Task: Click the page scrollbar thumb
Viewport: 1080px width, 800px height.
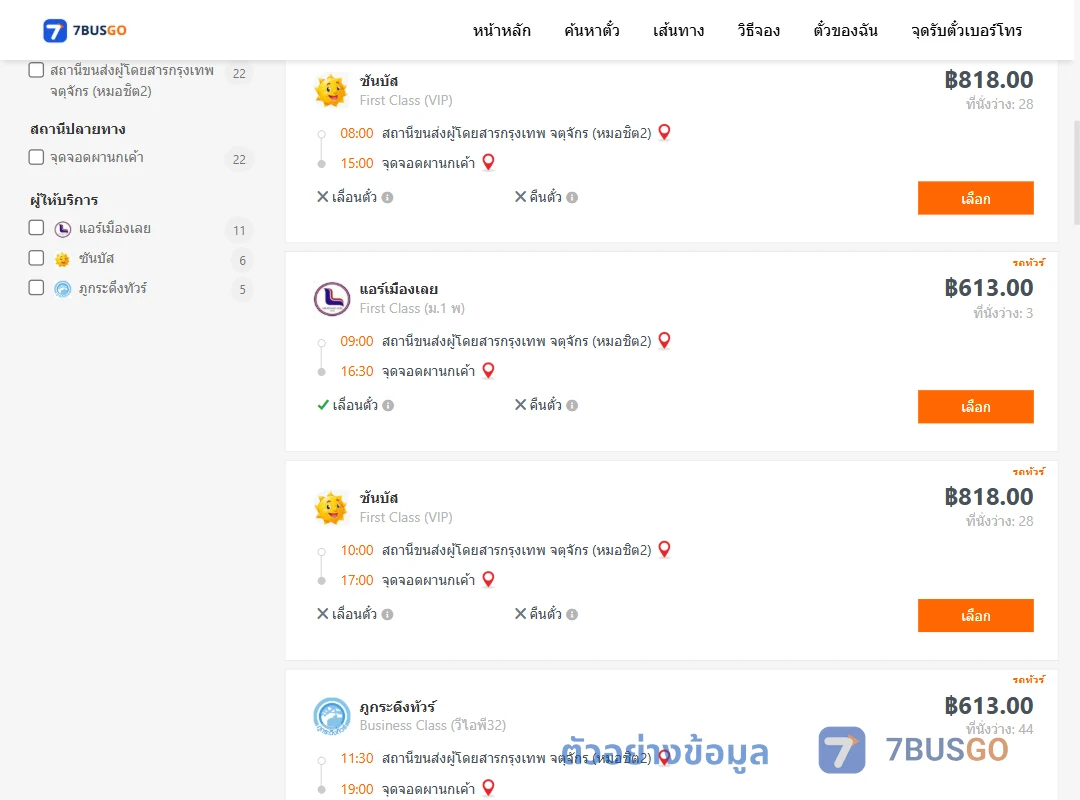Action: [x=1077, y=172]
